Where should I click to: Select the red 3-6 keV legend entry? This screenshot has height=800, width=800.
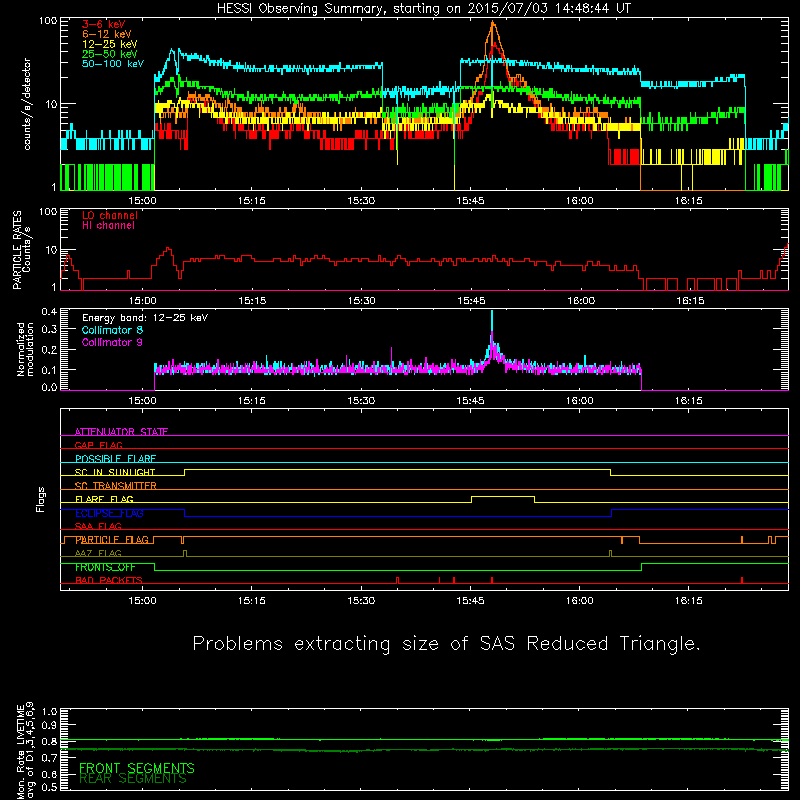click(x=104, y=24)
